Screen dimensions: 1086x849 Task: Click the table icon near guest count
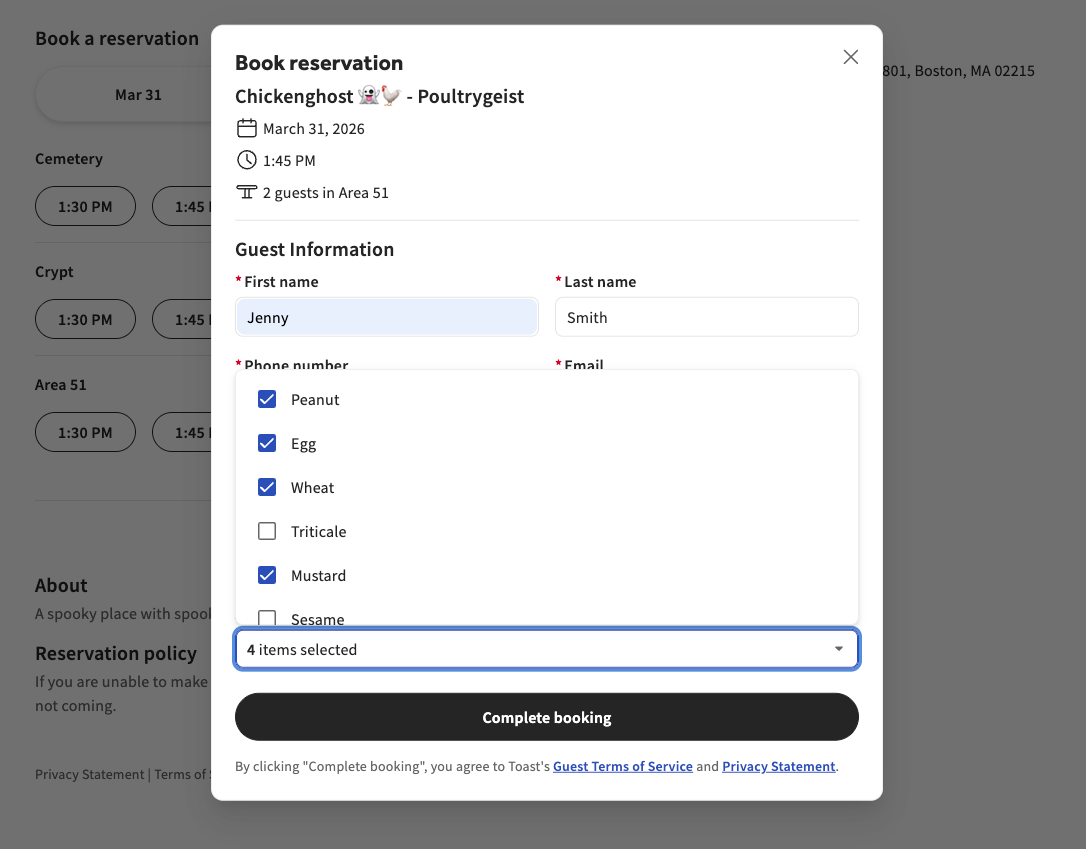click(247, 191)
